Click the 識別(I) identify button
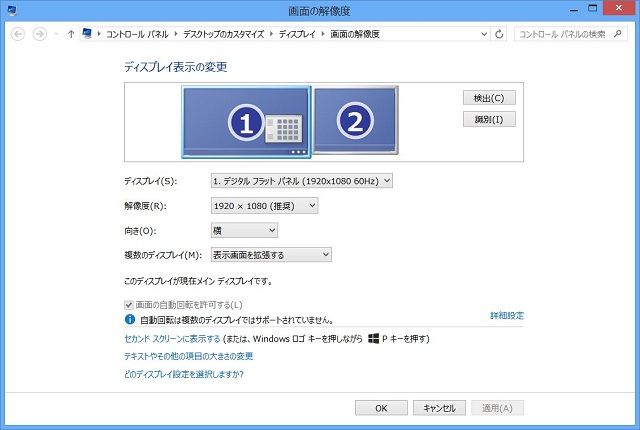The width and height of the screenshot is (640, 430). coord(489,120)
